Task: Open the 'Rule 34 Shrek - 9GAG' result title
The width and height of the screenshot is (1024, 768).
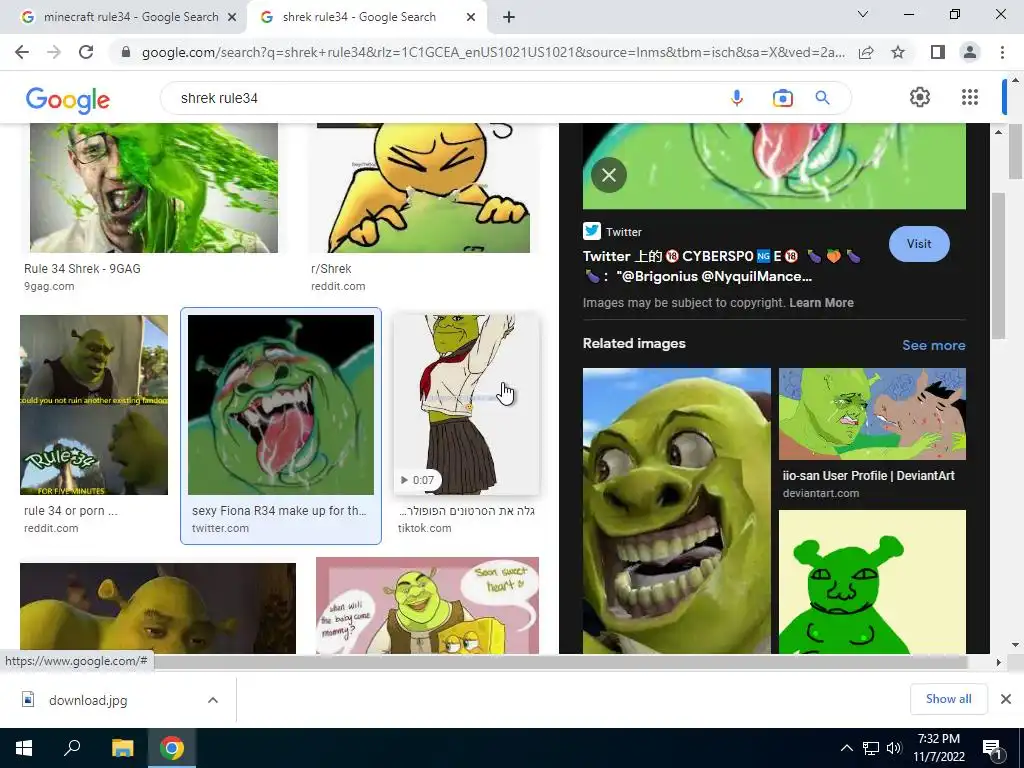Action: click(82, 268)
